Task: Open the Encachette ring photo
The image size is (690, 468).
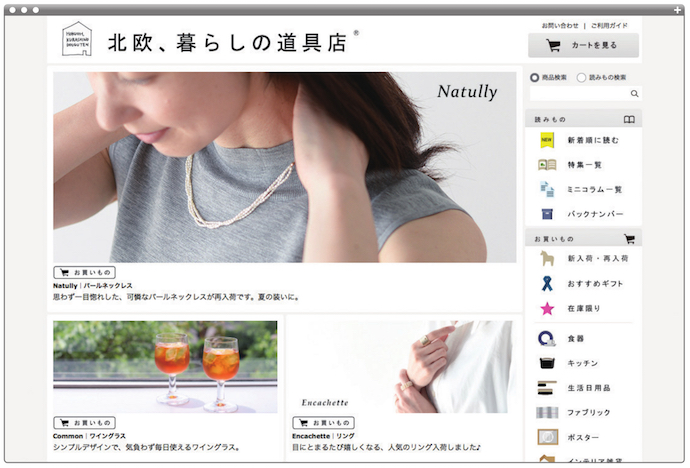Action: click(404, 367)
